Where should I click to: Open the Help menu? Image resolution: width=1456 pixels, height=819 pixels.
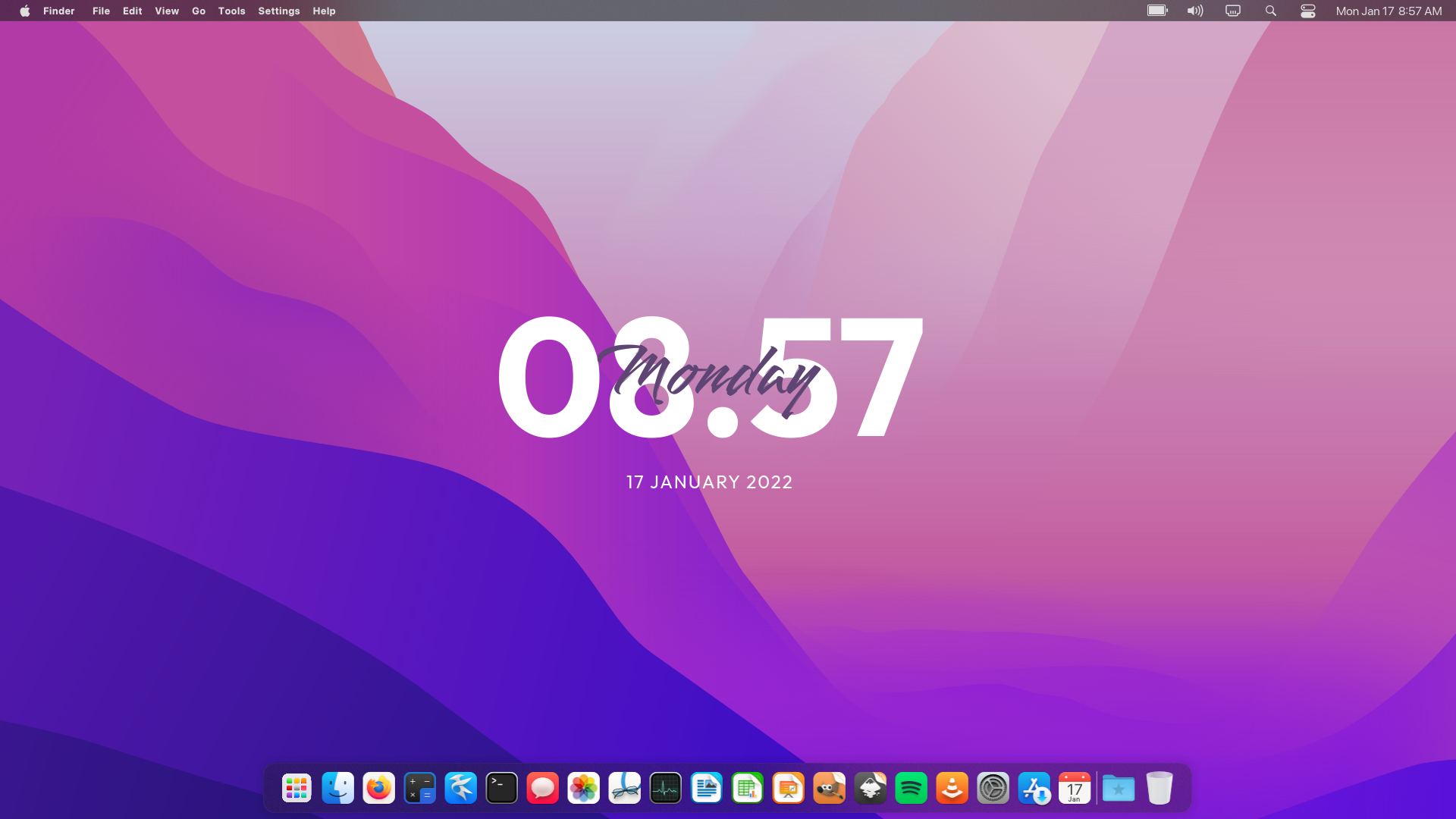coord(324,11)
